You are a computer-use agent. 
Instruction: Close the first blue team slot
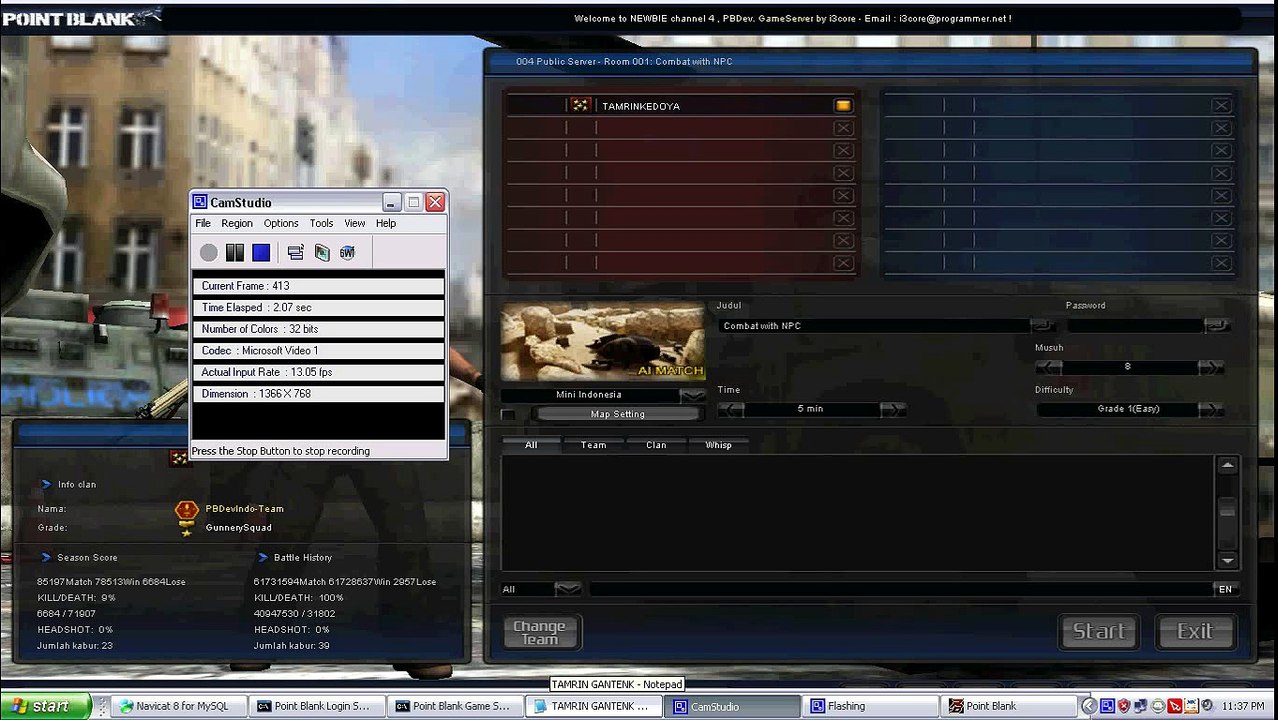[1221, 105]
